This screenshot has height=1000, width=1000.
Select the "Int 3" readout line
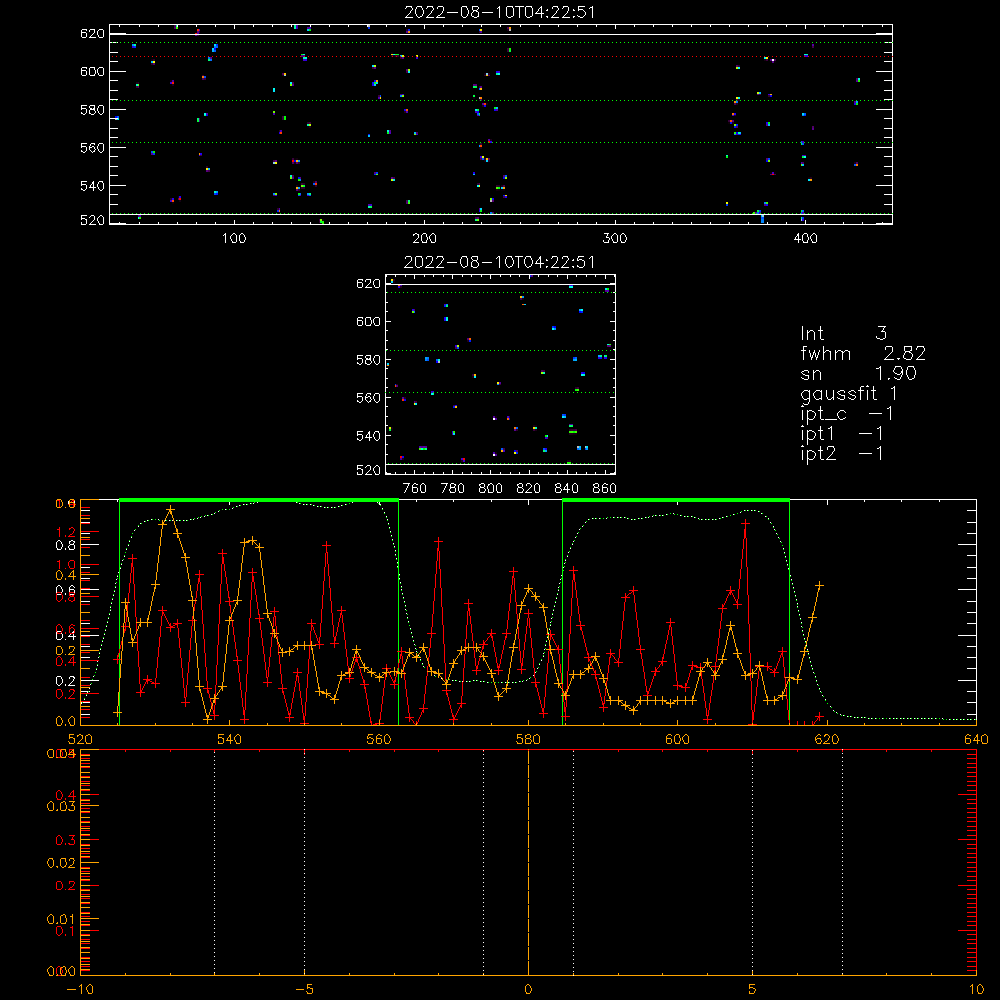(843, 333)
